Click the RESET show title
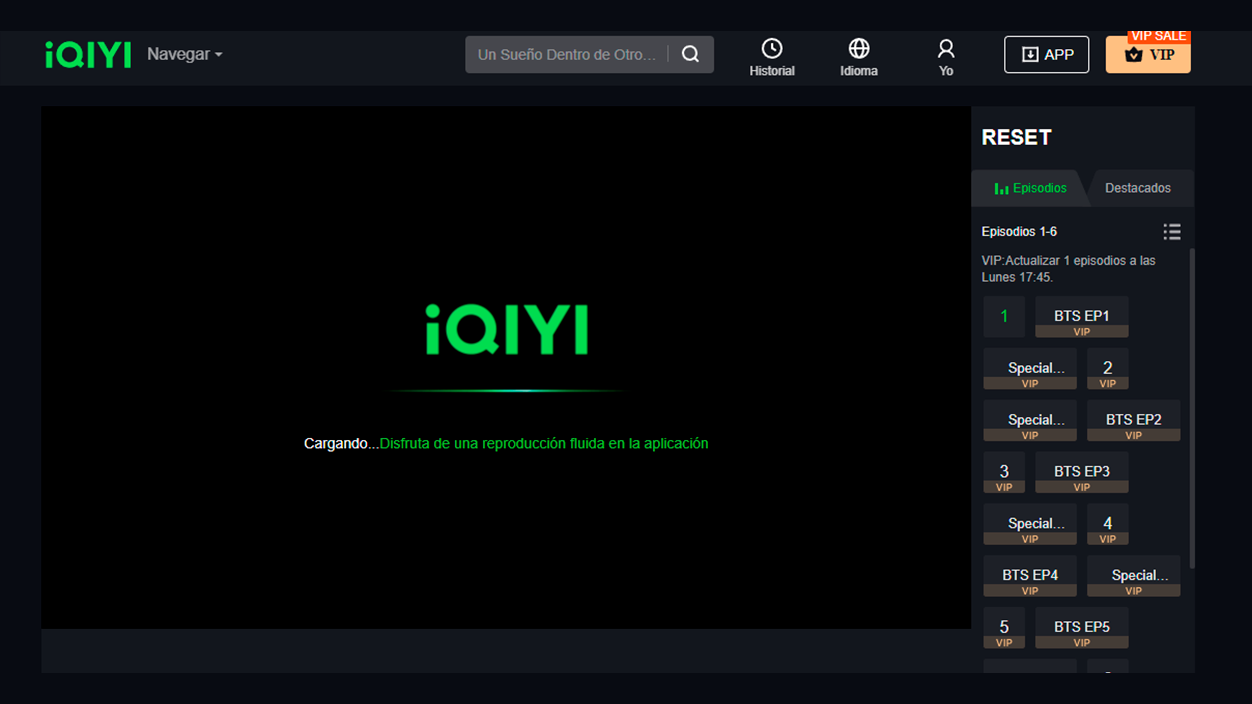Viewport: 1252px width, 704px height. coord(1017,138)
